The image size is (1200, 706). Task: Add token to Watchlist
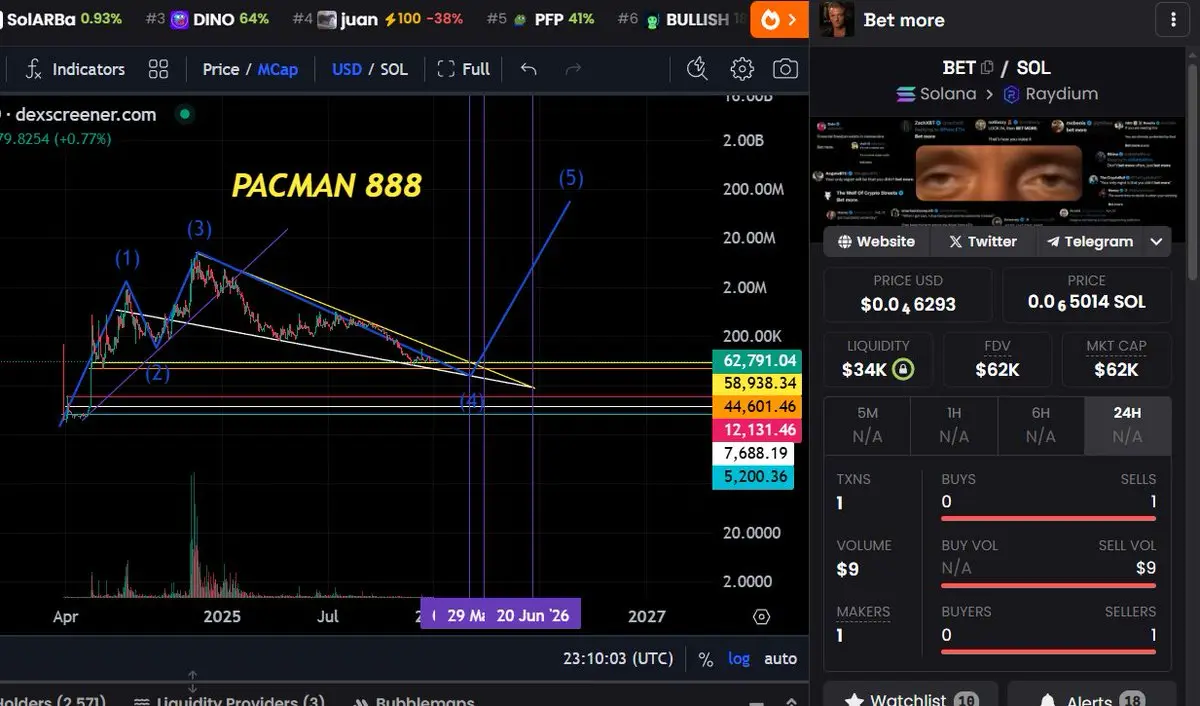coord(910,696)
